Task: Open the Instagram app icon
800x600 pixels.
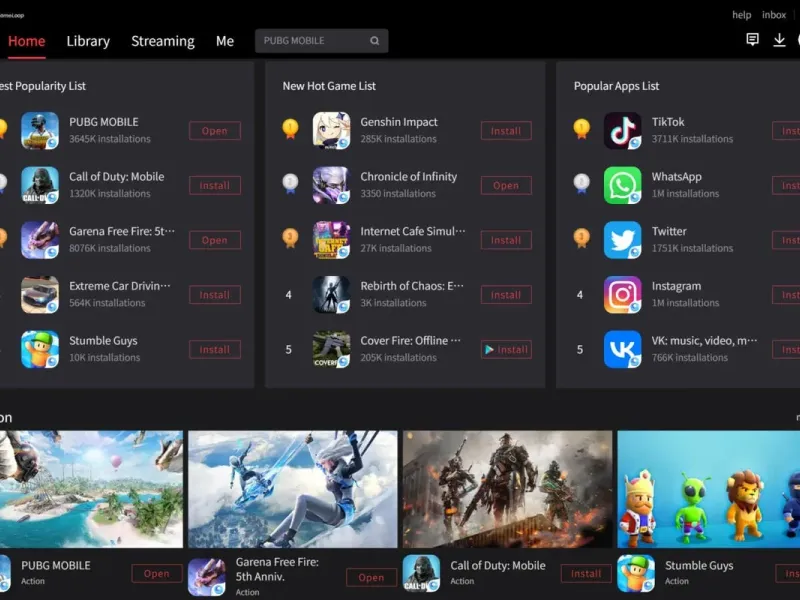Action: point(622,294)
